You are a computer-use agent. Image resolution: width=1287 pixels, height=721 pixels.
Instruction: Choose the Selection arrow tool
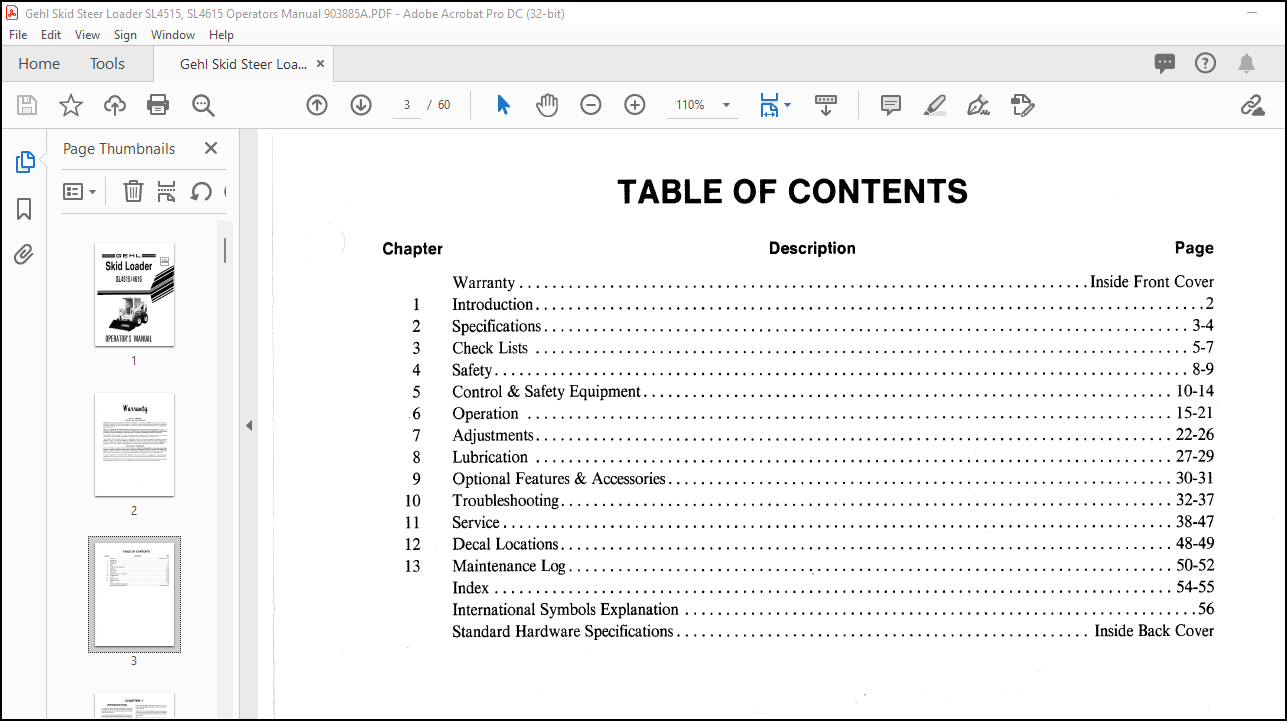pyautogui.click(x=503, y=105)
